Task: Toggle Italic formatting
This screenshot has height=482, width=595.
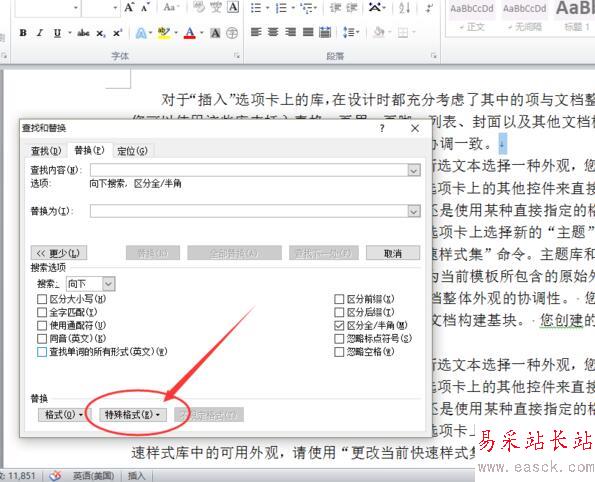Action: pyautogui.click(x=40, y=33)
